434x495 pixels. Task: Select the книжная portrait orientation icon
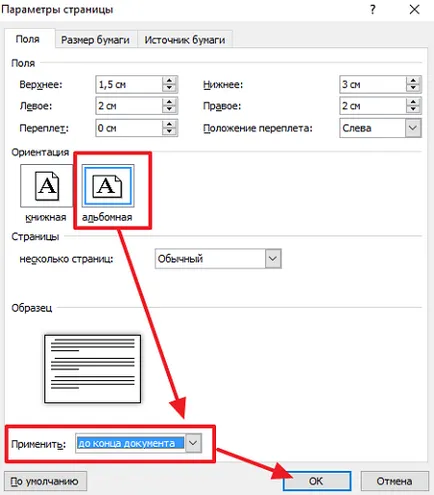tap(47, 186)
